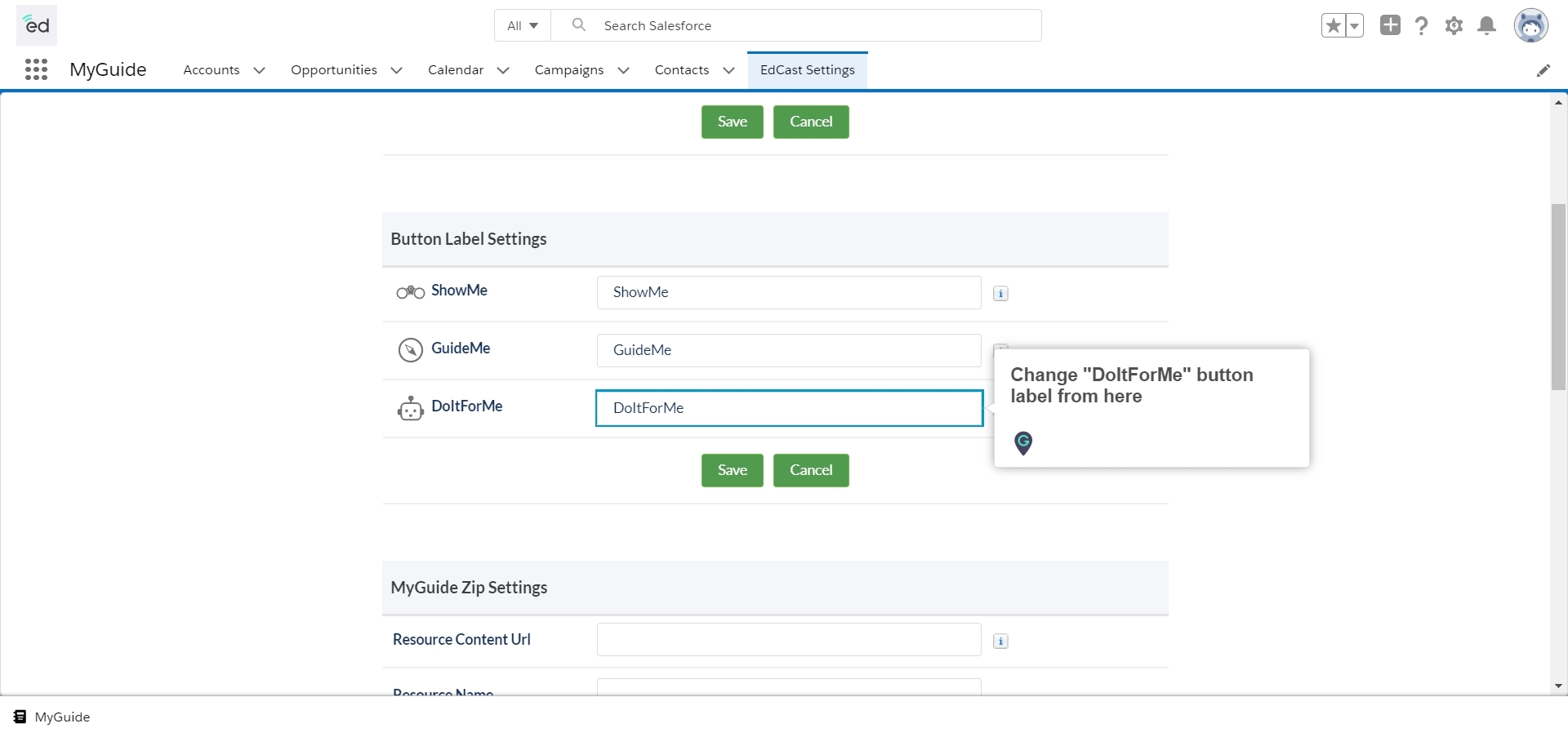1568x737 pixels.
Task: Open the favorites list dropdown arrow
Action: 1354,26
